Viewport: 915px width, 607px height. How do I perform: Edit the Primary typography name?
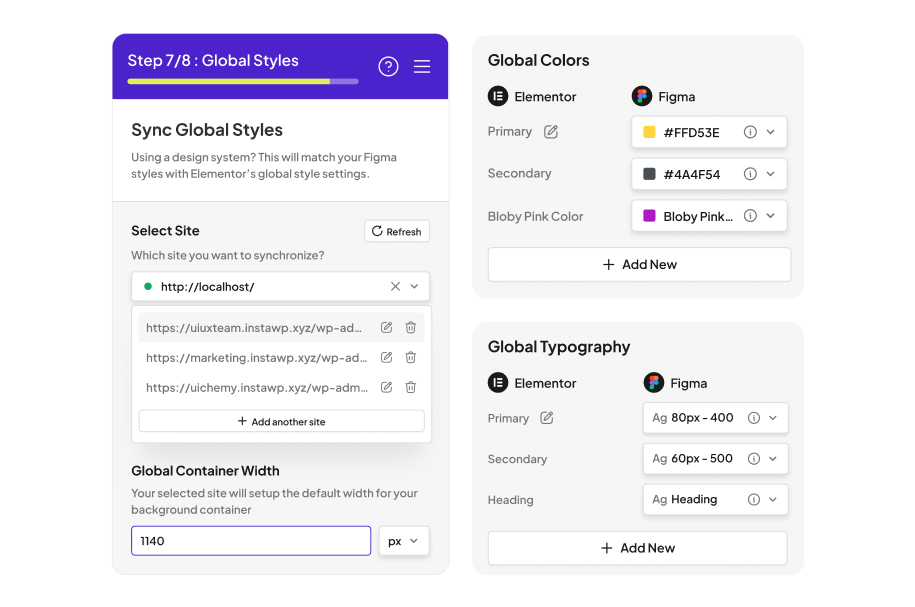(x=547, y=418)
